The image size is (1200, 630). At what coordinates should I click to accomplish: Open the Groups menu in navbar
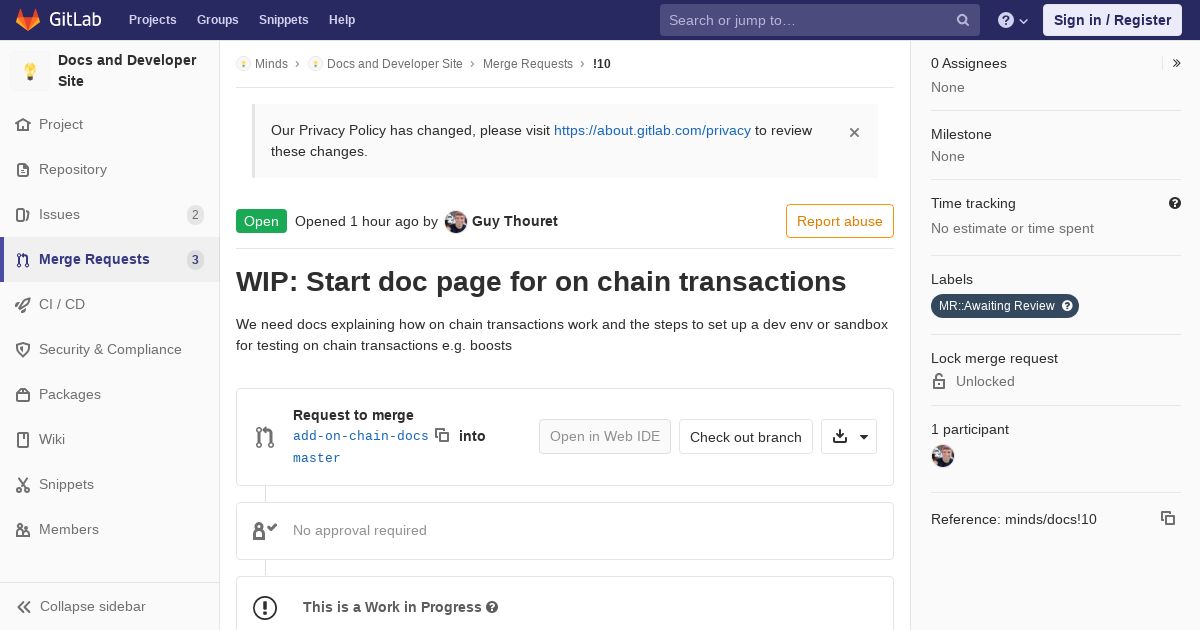[x=217, y=20]
